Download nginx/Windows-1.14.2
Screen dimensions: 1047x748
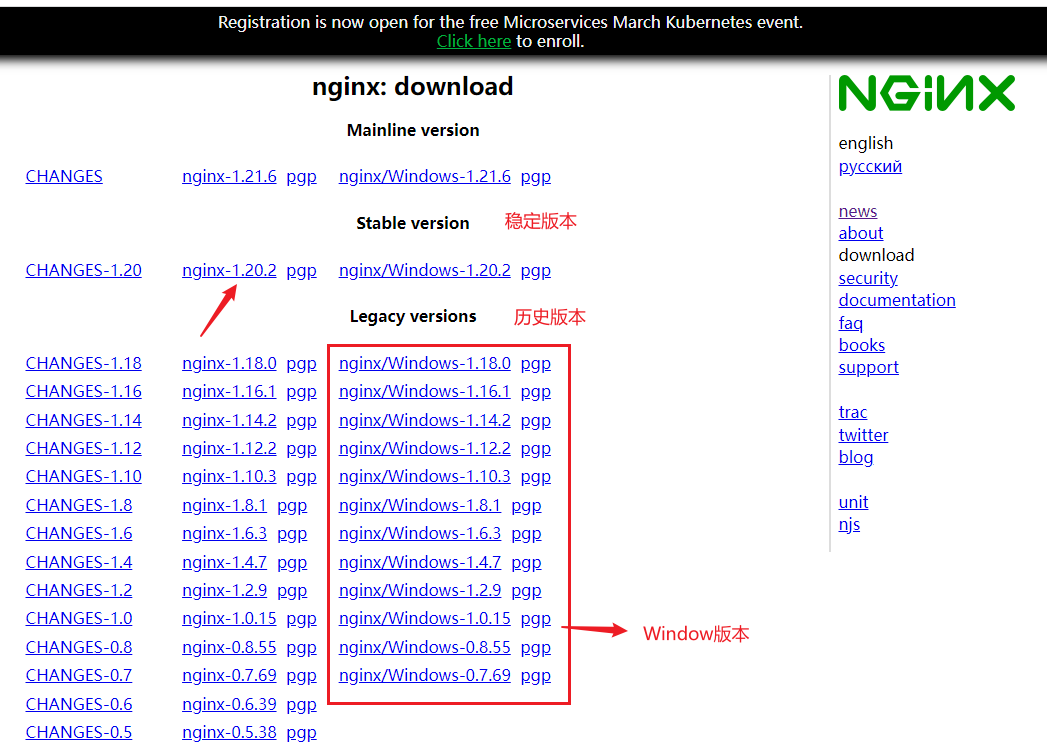point(425,421)
